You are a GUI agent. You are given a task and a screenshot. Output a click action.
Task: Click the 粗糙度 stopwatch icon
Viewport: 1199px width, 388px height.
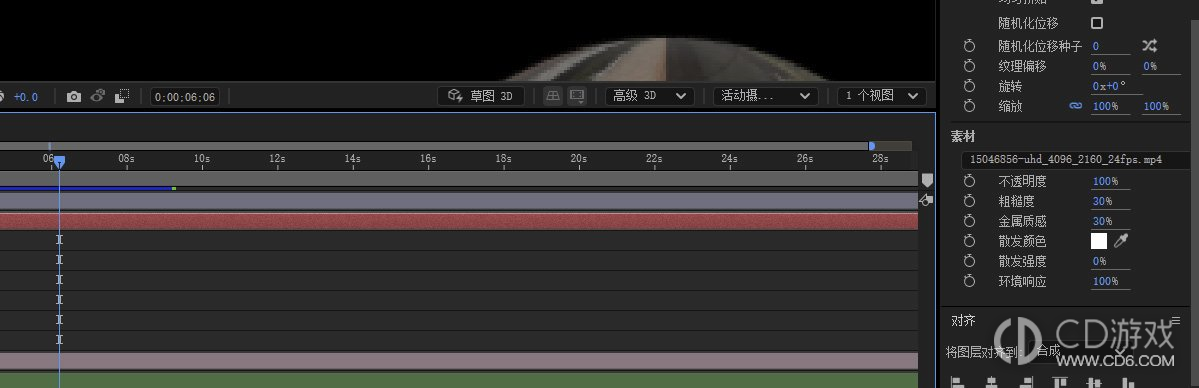(x=970, y=201)
